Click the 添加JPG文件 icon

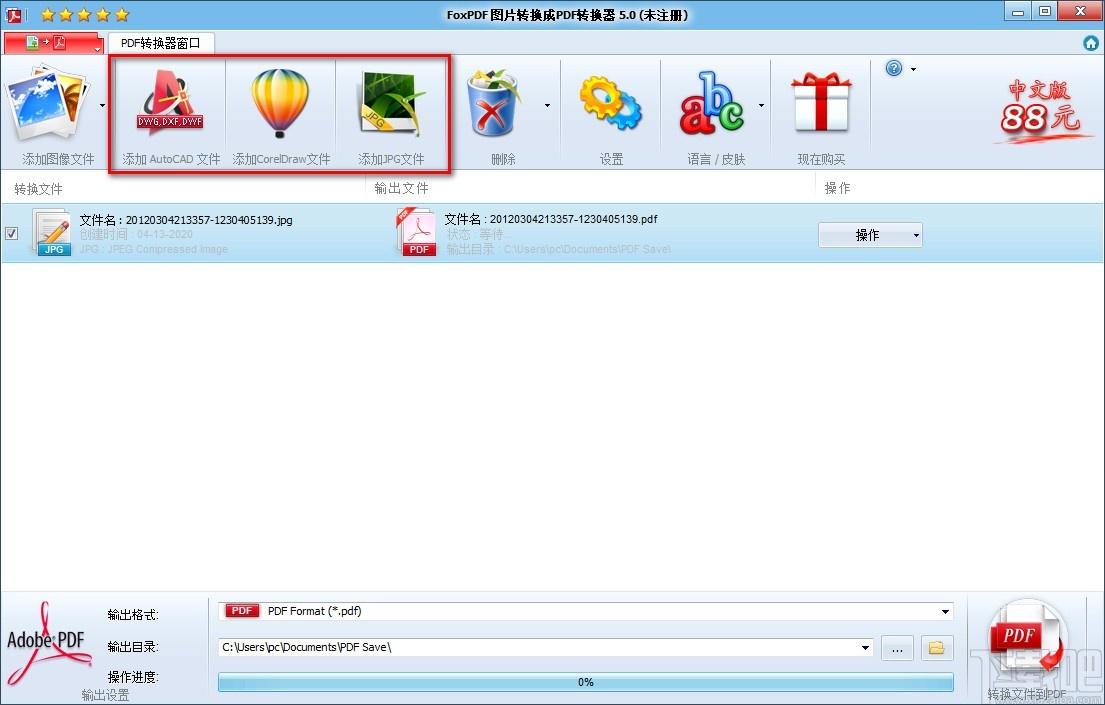point(392,104)
